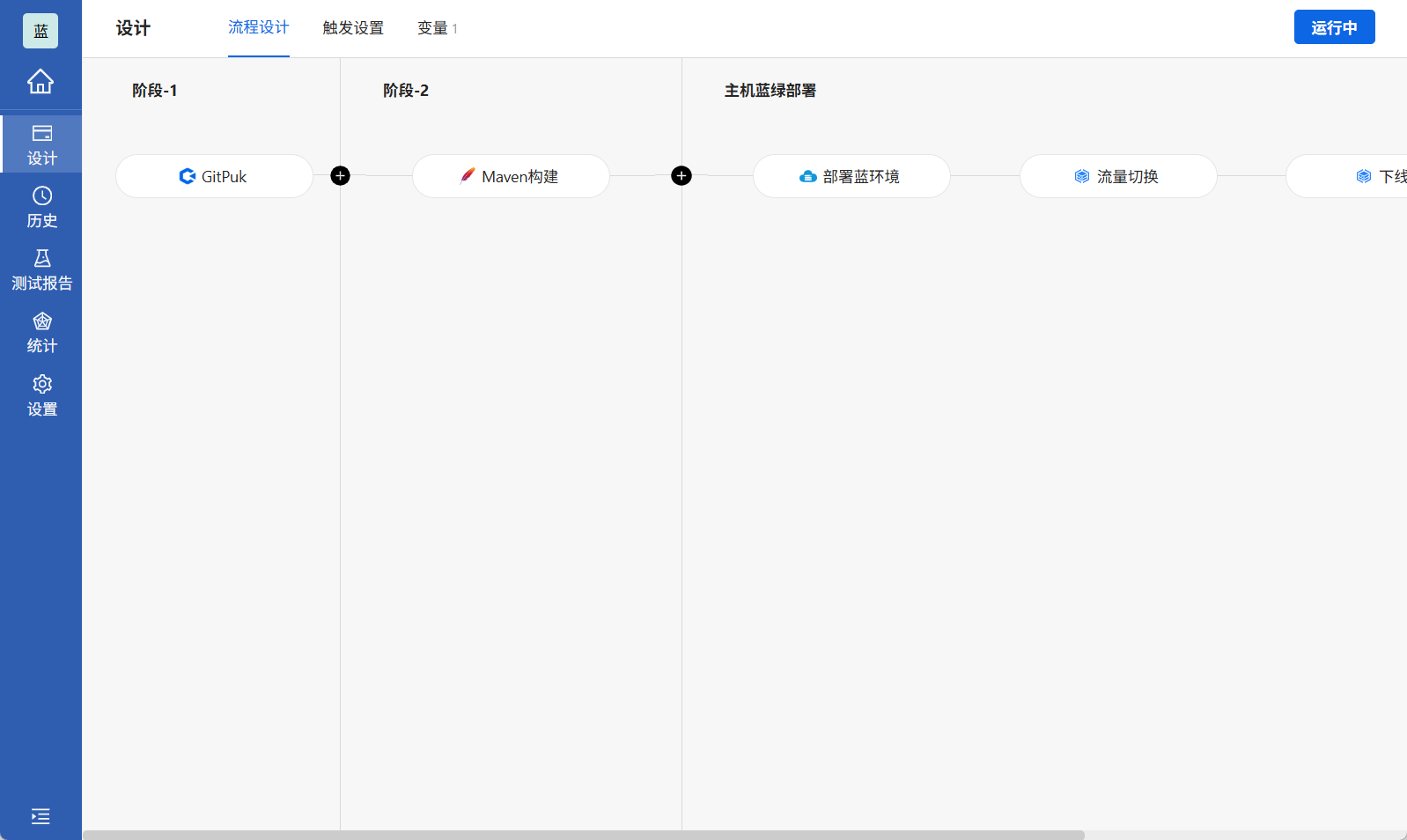The width and height of the screenshot is (1407, 840).
Task: Open the GitPuk task node
Action: (214, 176)
